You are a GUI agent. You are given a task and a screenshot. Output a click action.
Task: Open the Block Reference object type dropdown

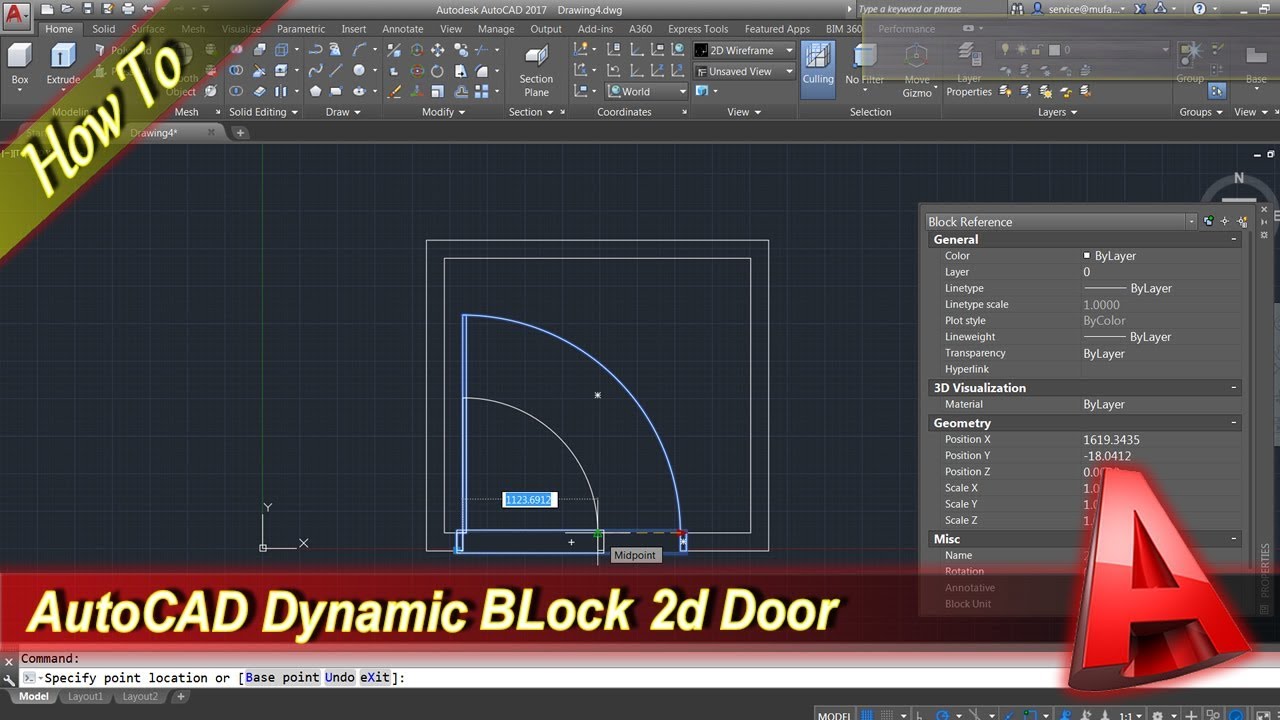click(x=1060, y=222)
